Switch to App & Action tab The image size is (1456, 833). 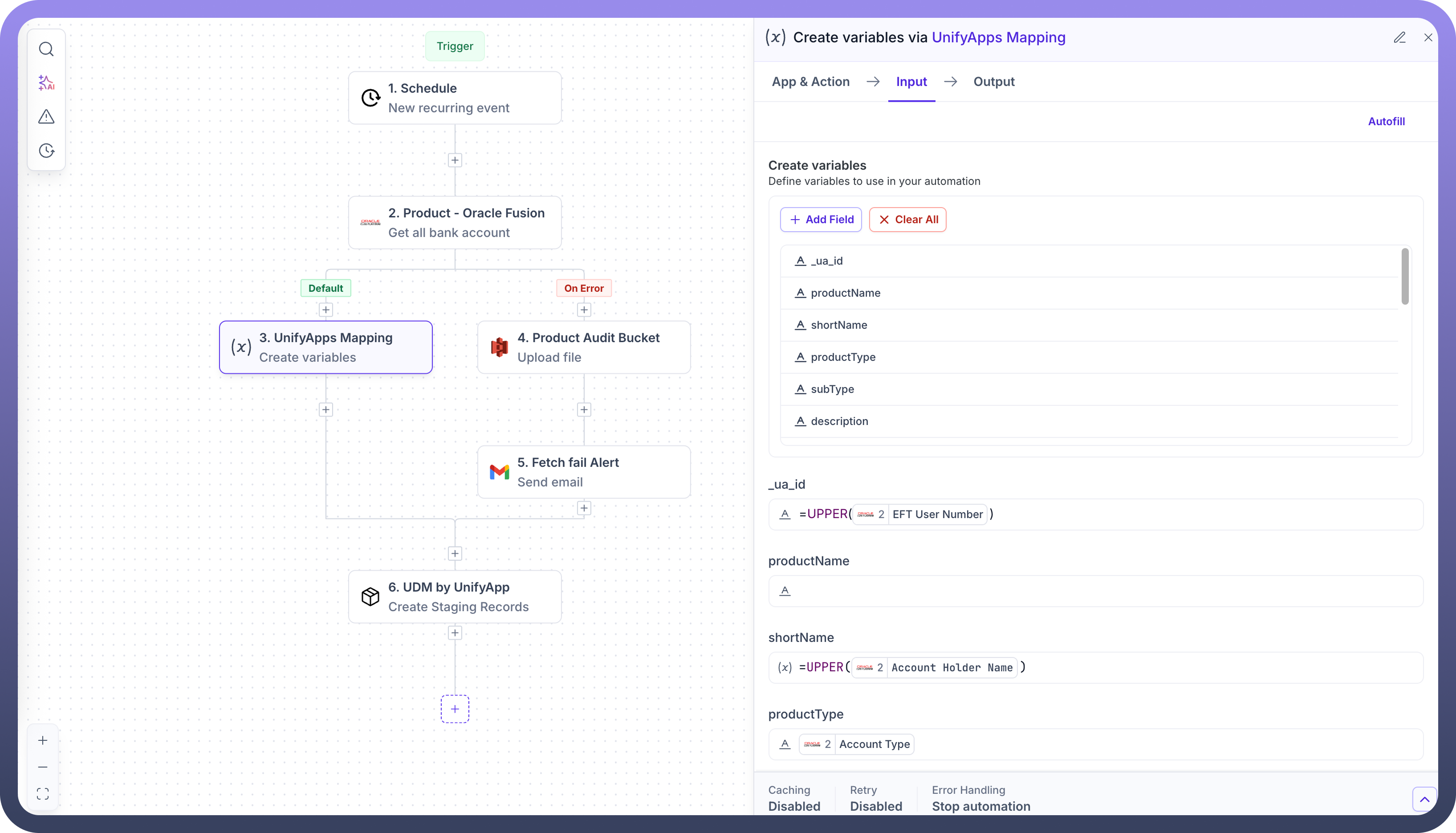pyautogui.click(x=810, y=82)
